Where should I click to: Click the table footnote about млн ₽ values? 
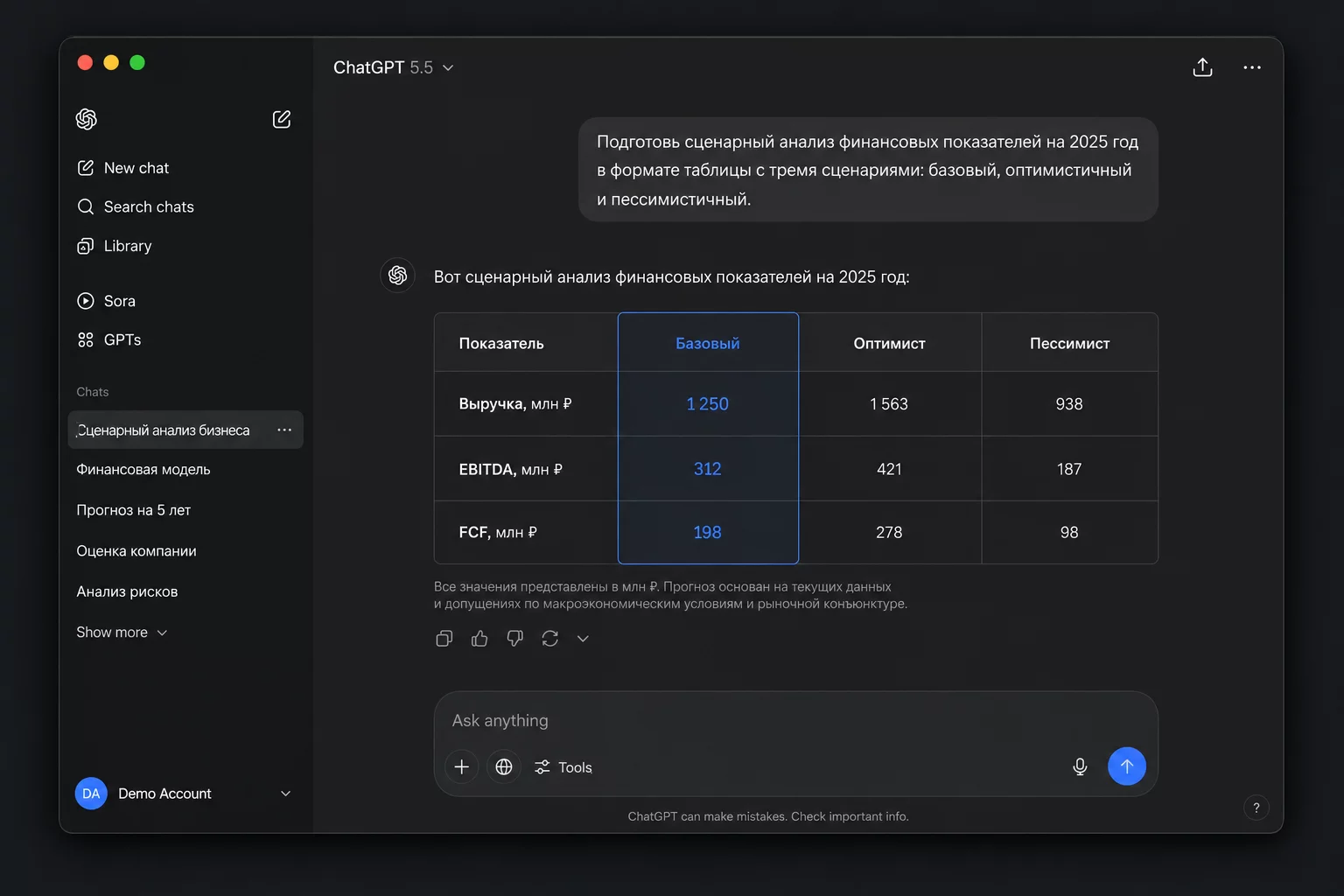(x=670, y=595)
